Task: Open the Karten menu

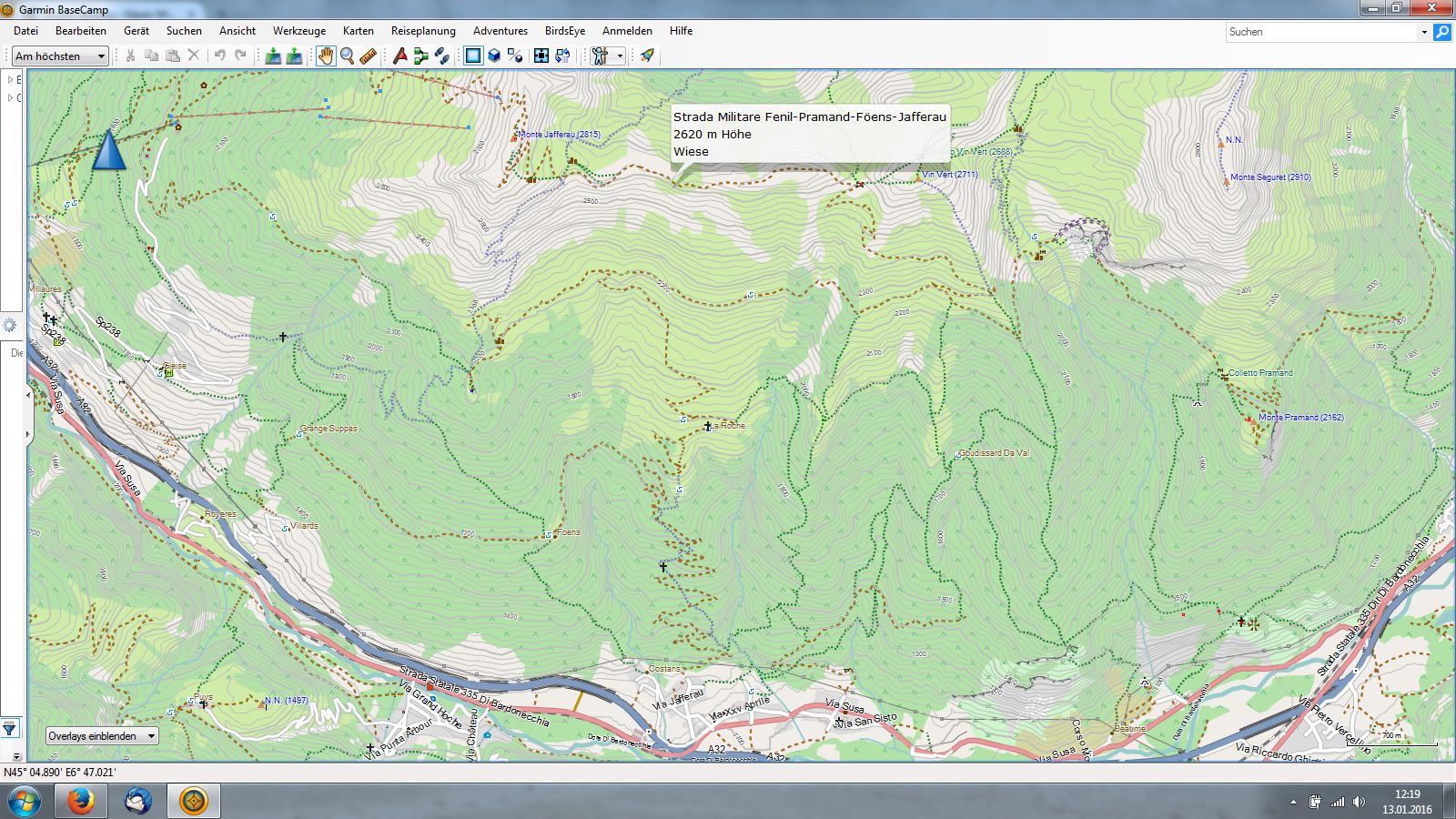Action: 358,31
